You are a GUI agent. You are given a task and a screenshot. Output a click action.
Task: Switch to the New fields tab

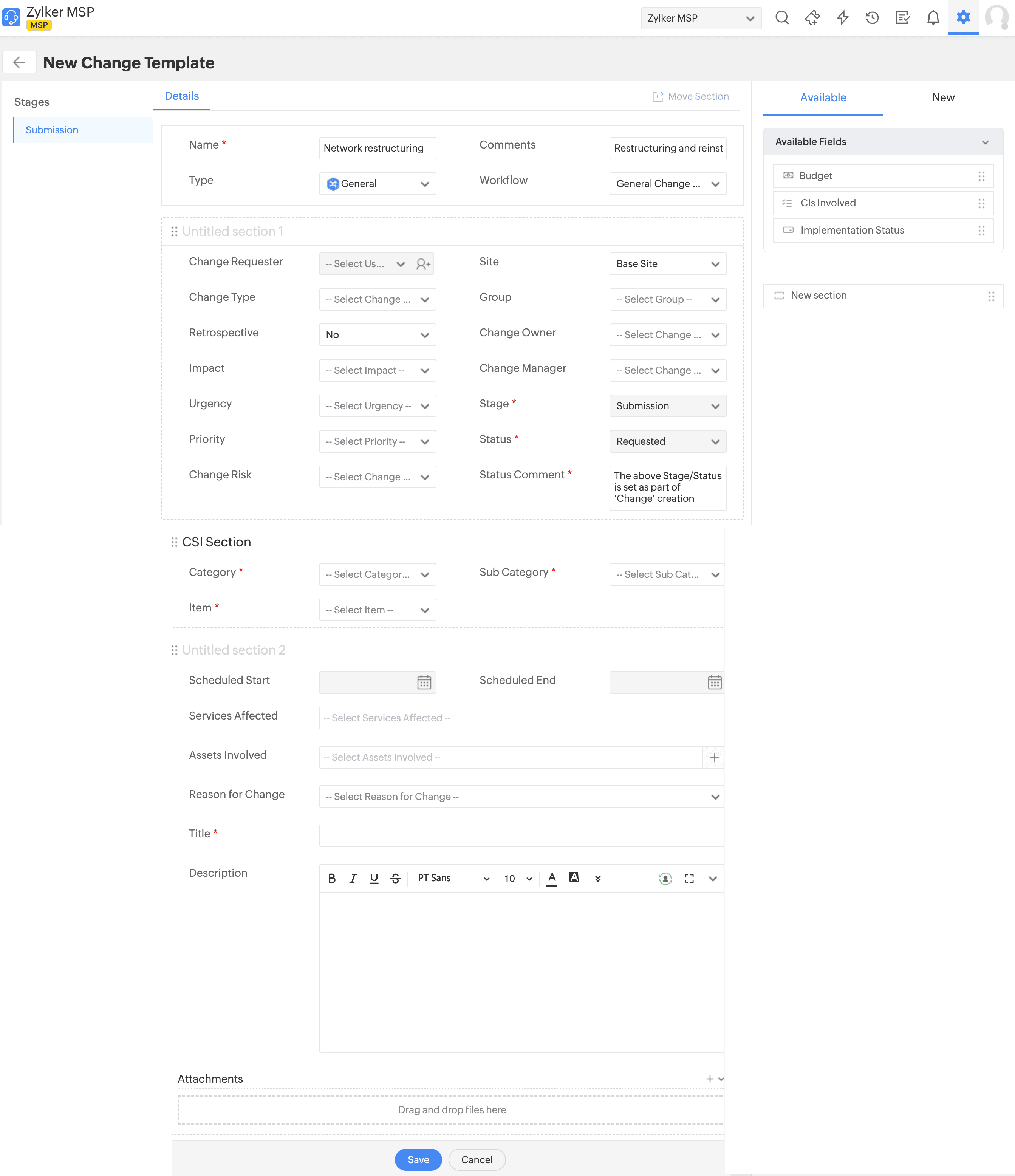pos(942,97)
